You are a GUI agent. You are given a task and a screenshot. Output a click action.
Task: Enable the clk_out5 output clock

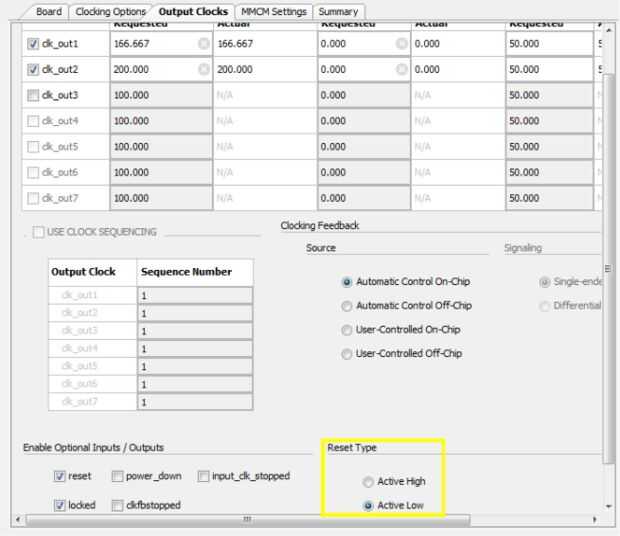(33, 147)
